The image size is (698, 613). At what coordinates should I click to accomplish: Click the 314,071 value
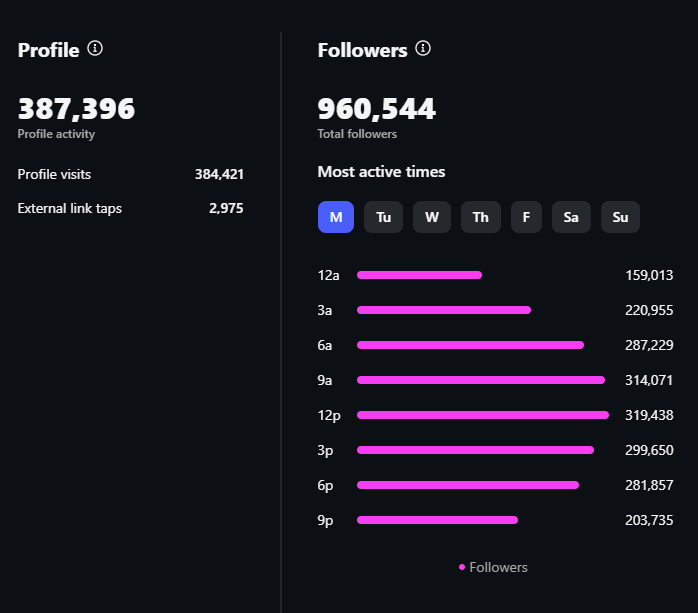point(649,380)
